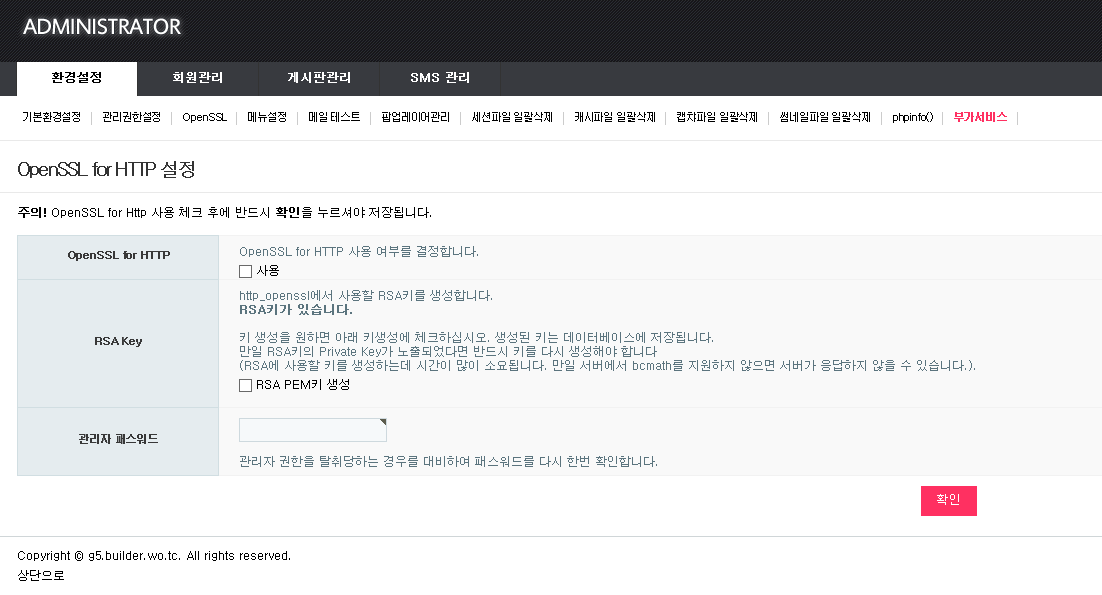Click the OpenSSL submenu item
Viewport: 1102px width, 595px height.
(x=204, y=117)
